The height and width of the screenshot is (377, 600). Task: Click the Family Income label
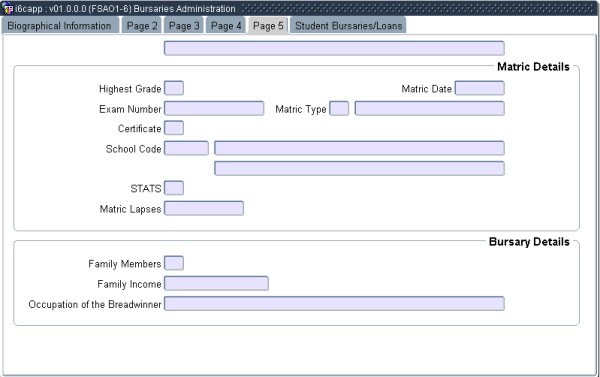point(129,284)
